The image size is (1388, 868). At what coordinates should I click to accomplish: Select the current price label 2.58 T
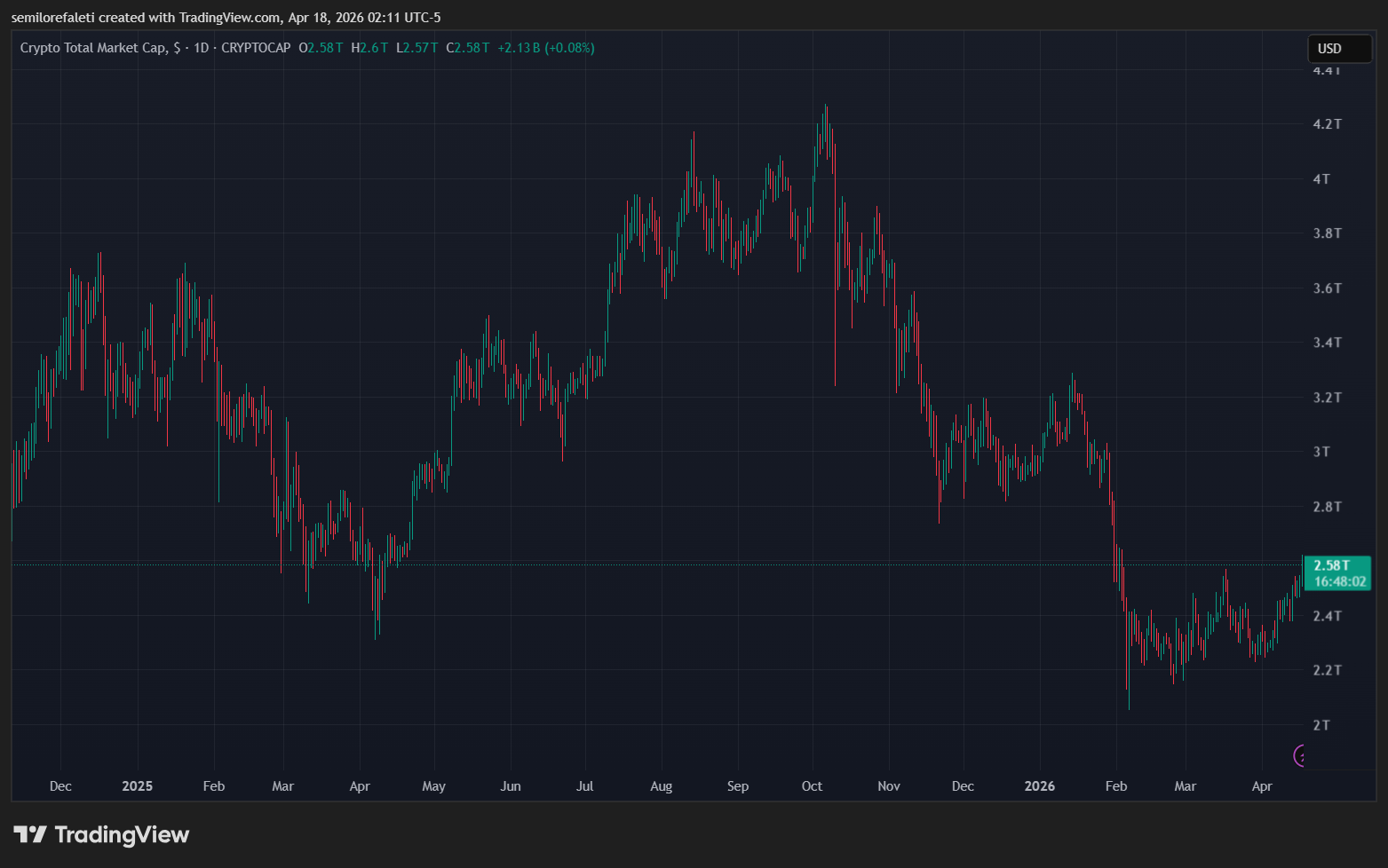coord(1332,565)
